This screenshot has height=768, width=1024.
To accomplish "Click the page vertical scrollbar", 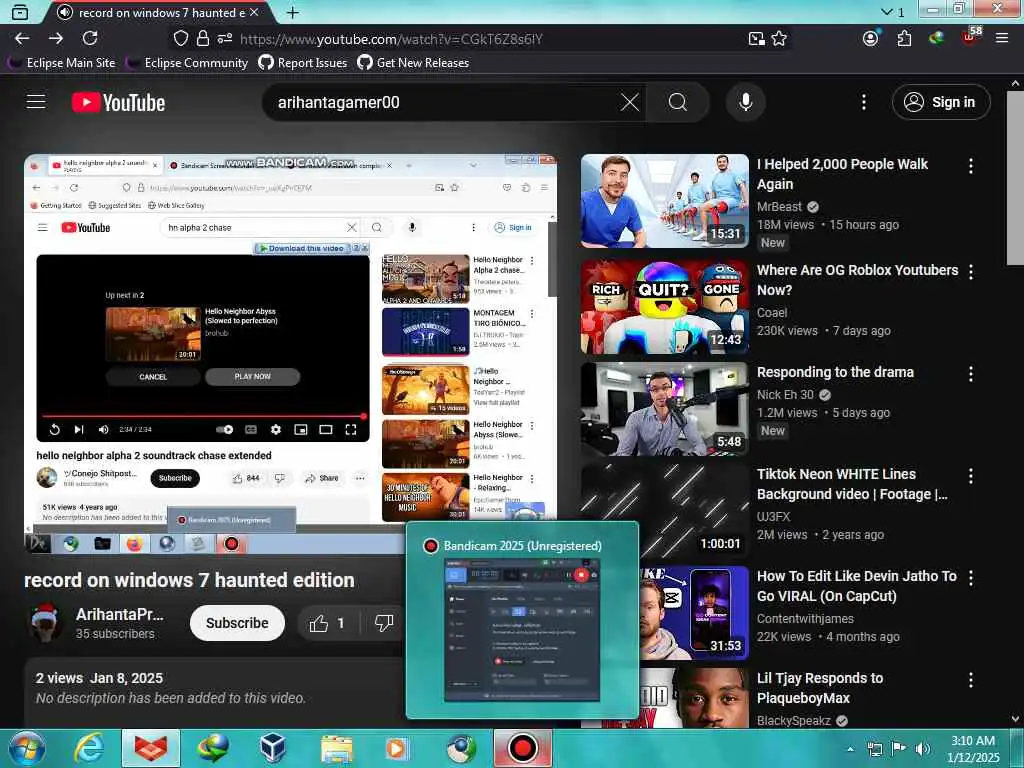I will click(1015, 178).
